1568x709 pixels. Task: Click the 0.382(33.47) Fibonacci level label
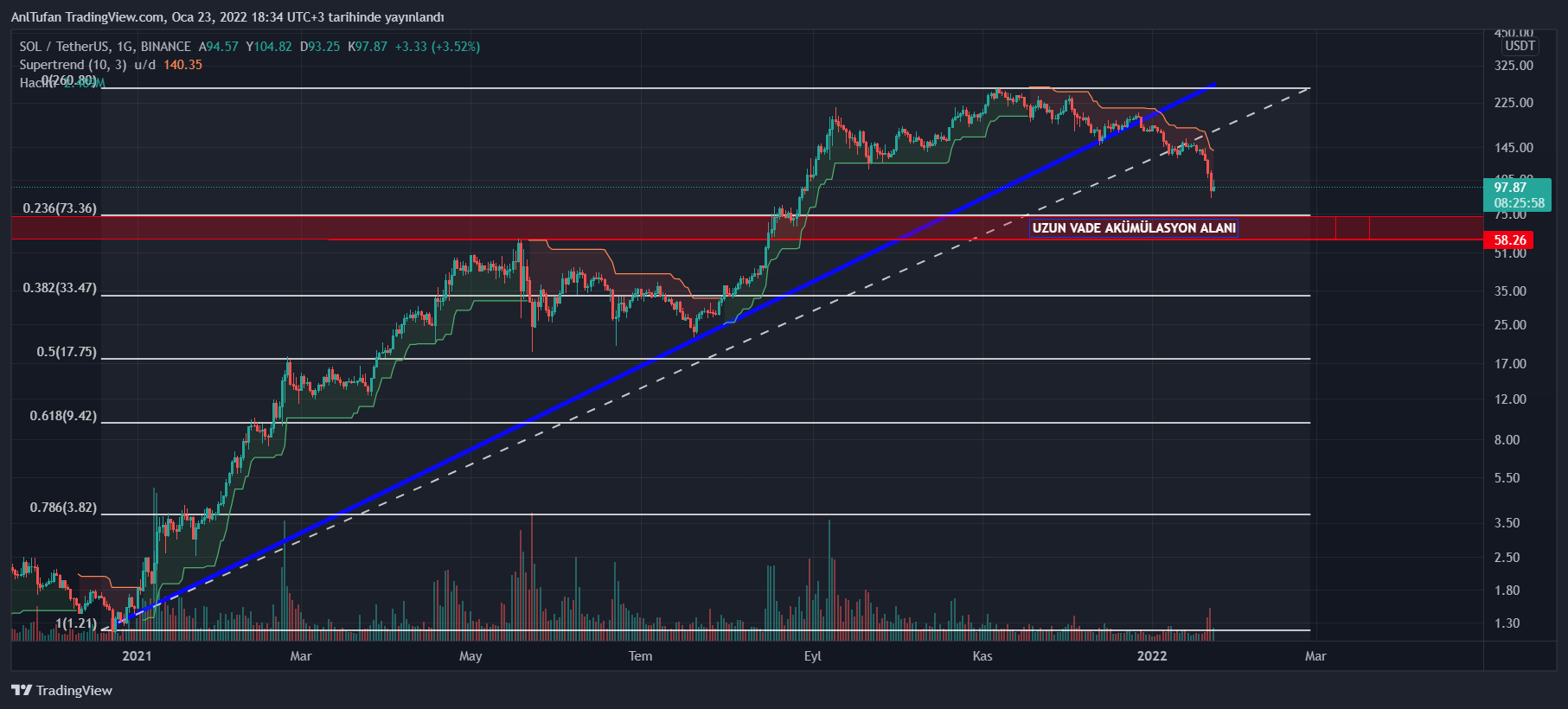[60, 288]
